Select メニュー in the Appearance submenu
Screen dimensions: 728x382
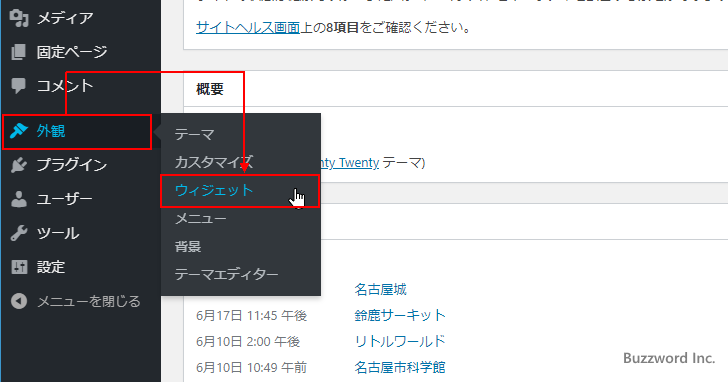[201, 219]
